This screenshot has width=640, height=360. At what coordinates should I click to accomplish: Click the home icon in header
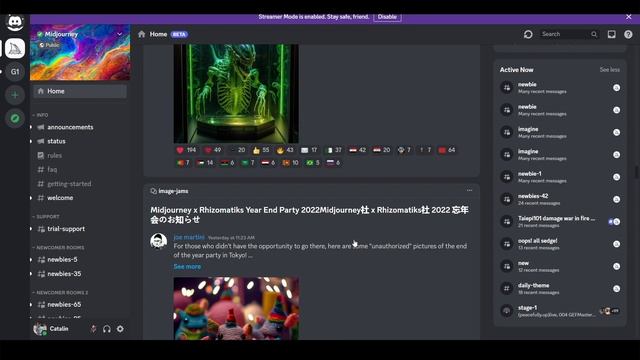point(142,34)
